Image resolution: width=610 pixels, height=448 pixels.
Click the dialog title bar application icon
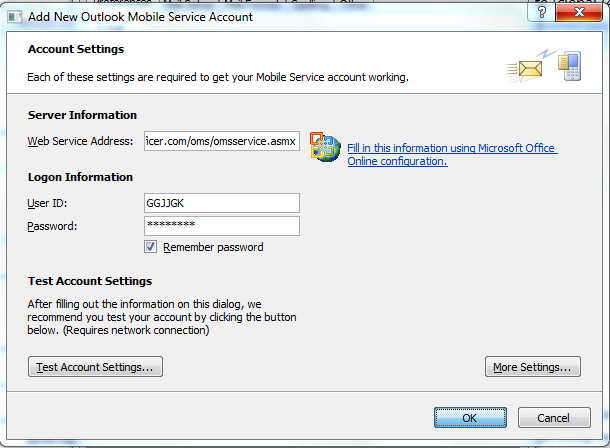[x=14, y=17]
